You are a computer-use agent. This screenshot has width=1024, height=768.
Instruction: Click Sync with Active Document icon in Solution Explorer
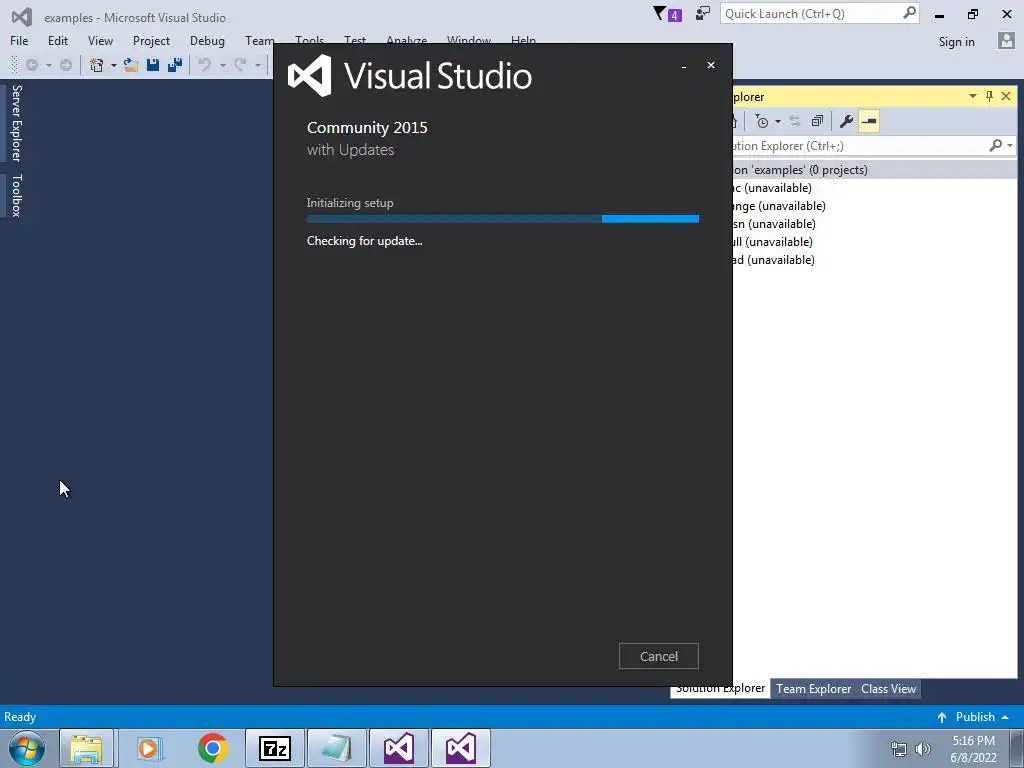click(795, 121)
